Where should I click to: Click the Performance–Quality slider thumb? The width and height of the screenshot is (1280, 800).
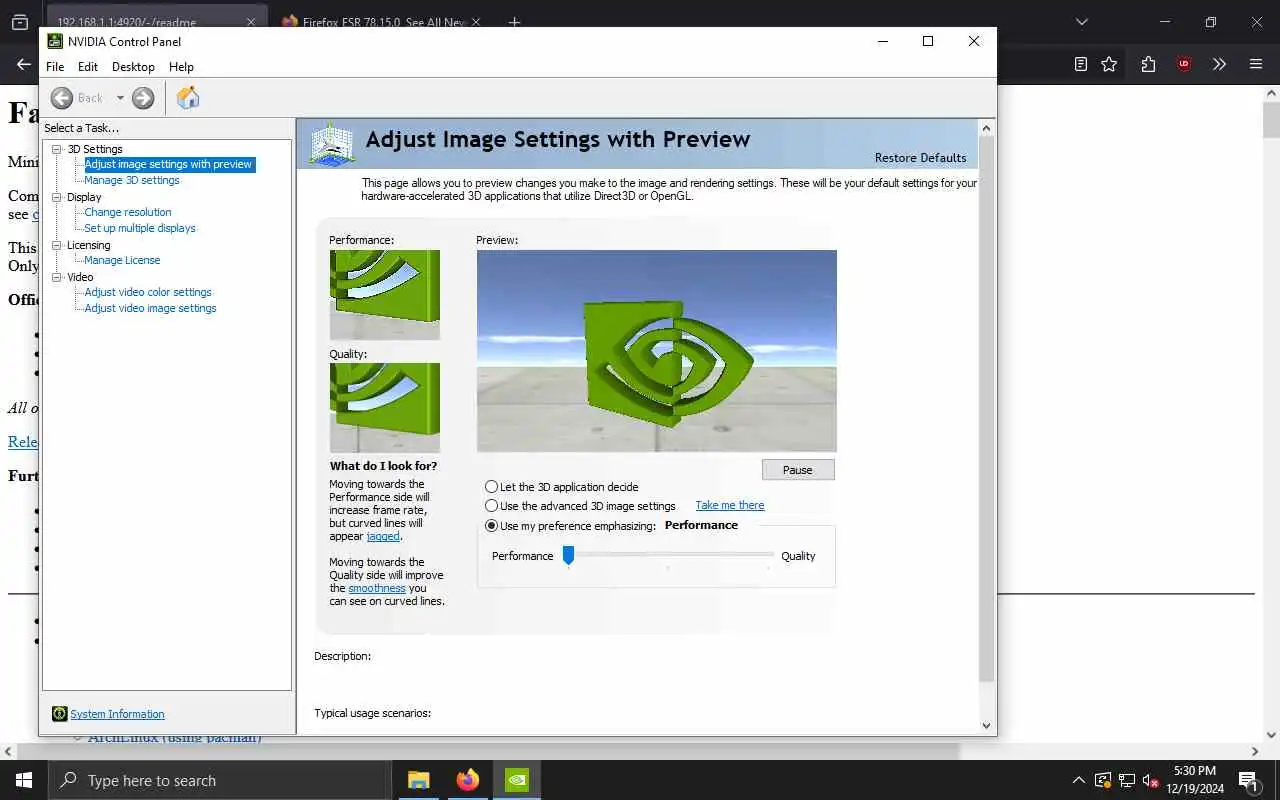pyautogui.click(x=568, y=555)
